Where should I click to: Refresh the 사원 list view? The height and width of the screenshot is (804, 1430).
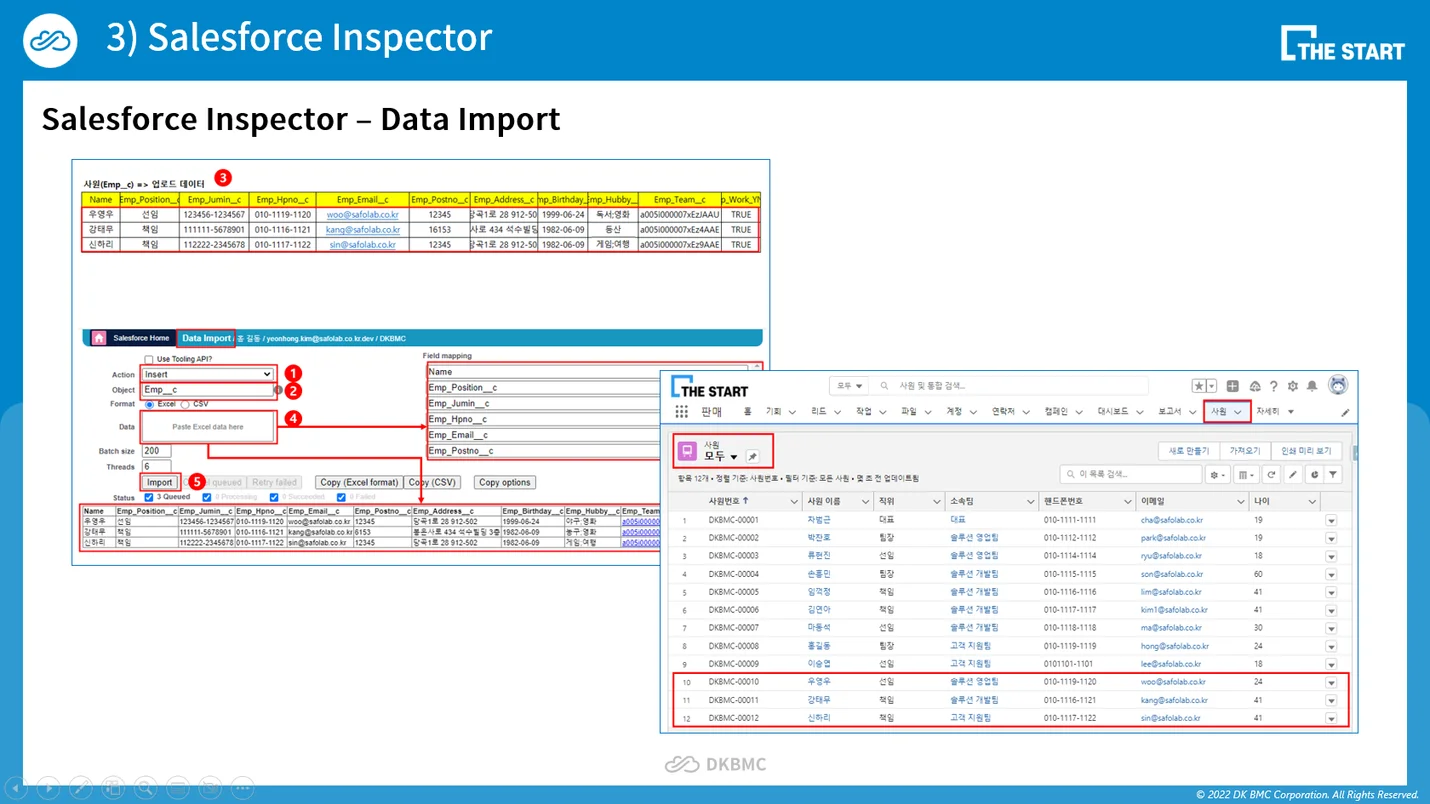pos(1271,474)
